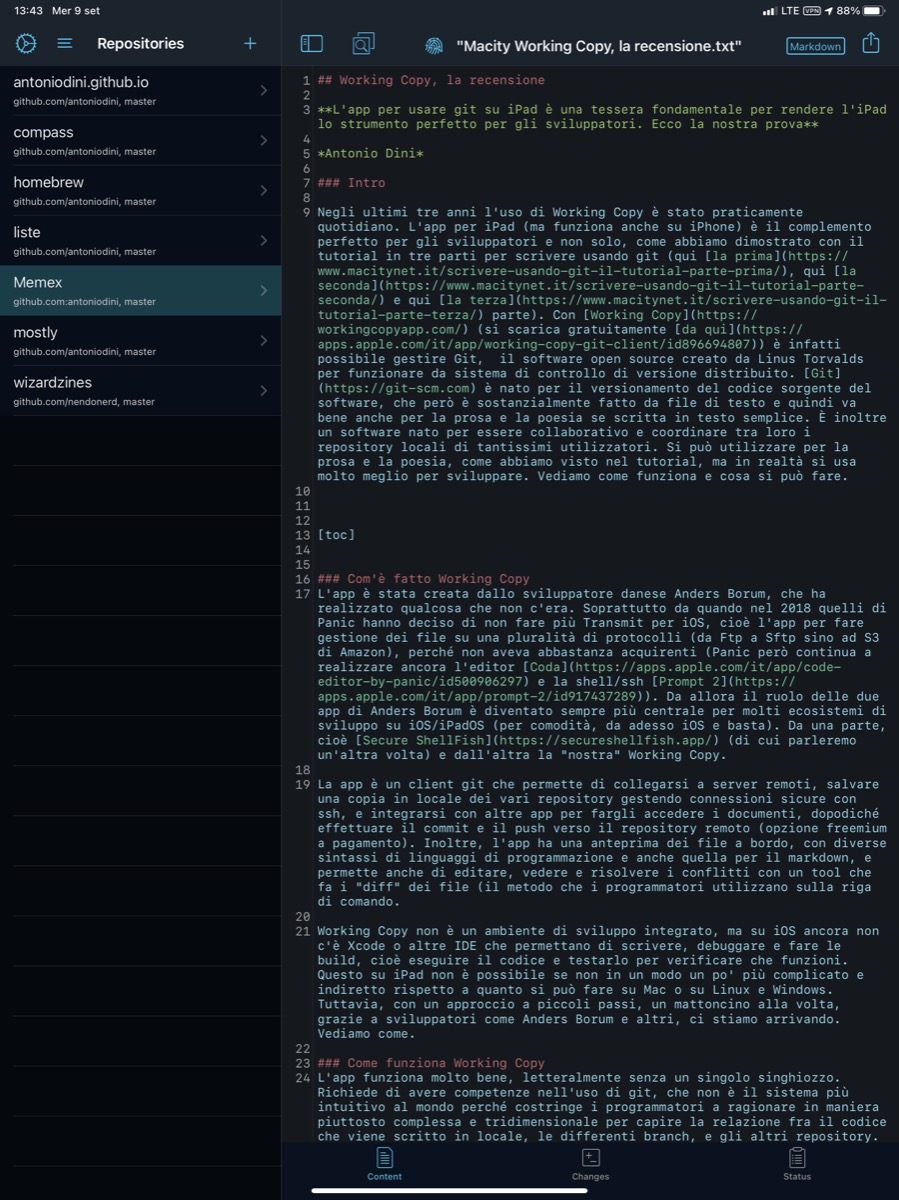Open the file search icon
899x1200 pixels.
pos(363,43)
